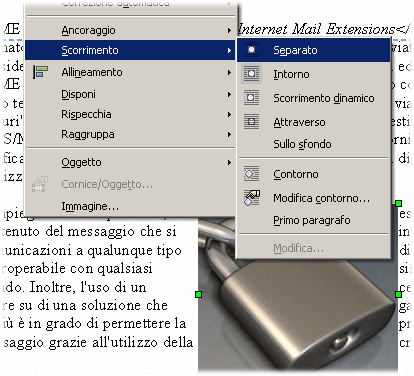The height and width of the screenshot is (376, 414).
Task: Click the green handle on image's left edge
Action: click(199, 294)
